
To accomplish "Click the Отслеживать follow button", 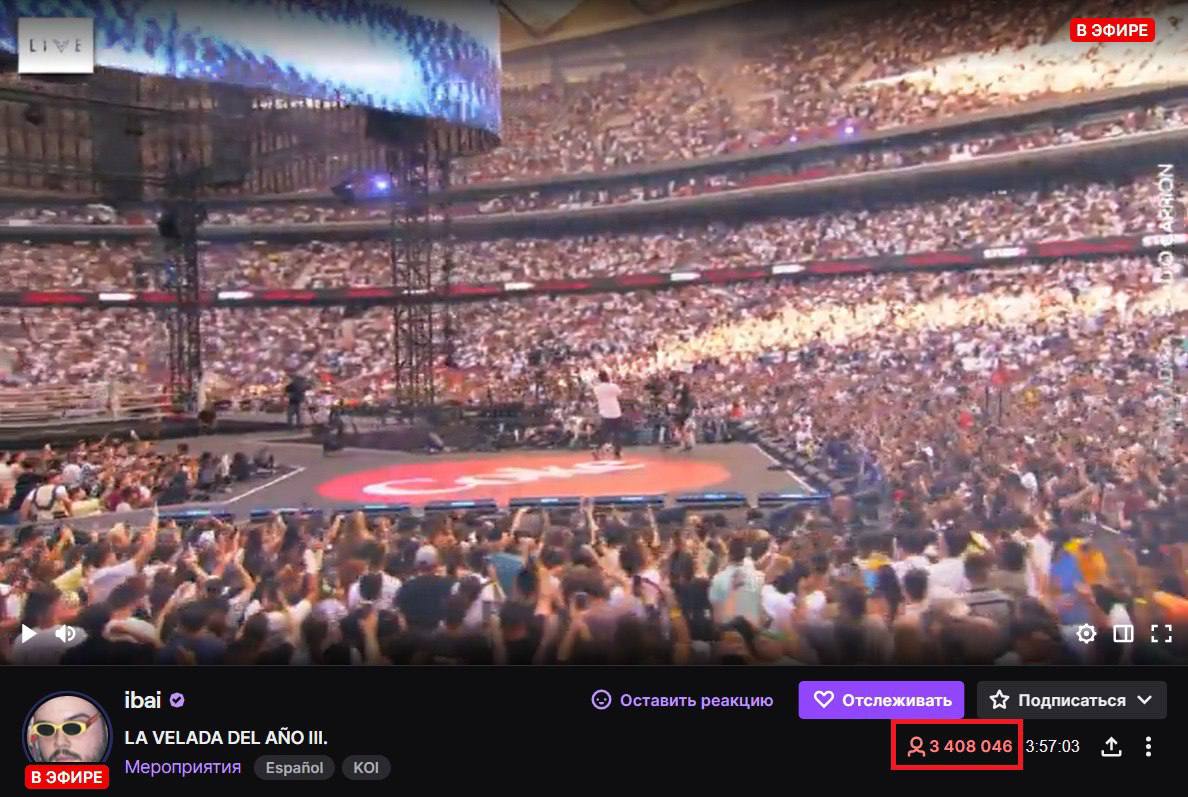I will (881, 700).
